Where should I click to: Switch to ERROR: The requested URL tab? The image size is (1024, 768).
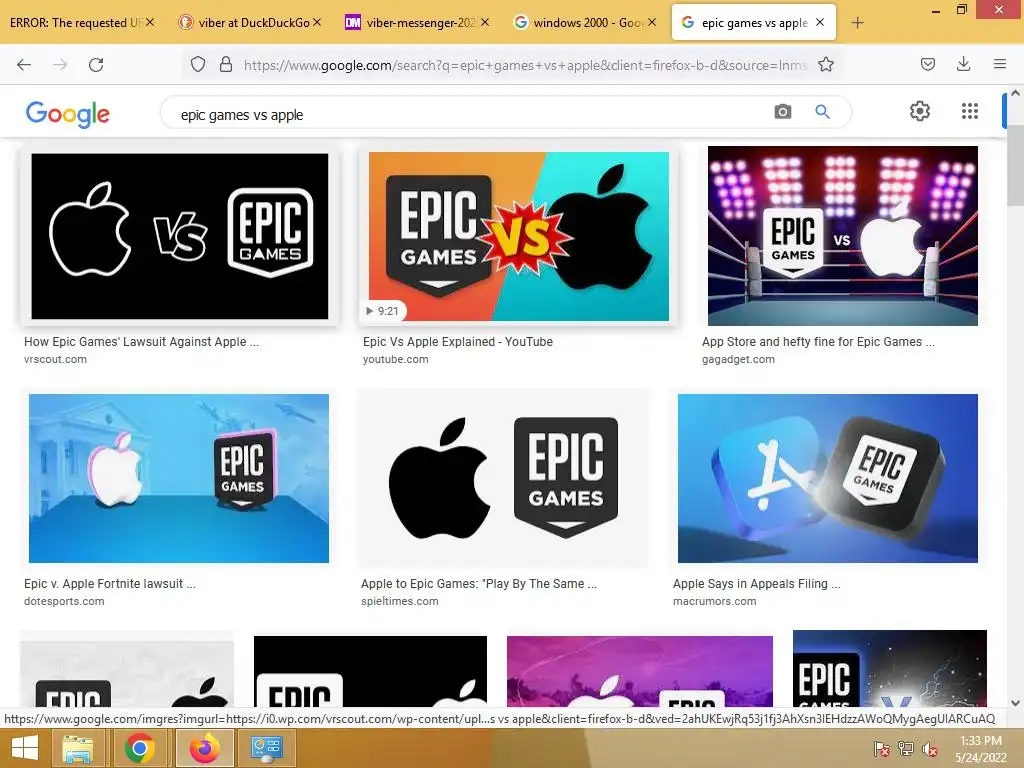coord(74,23)
